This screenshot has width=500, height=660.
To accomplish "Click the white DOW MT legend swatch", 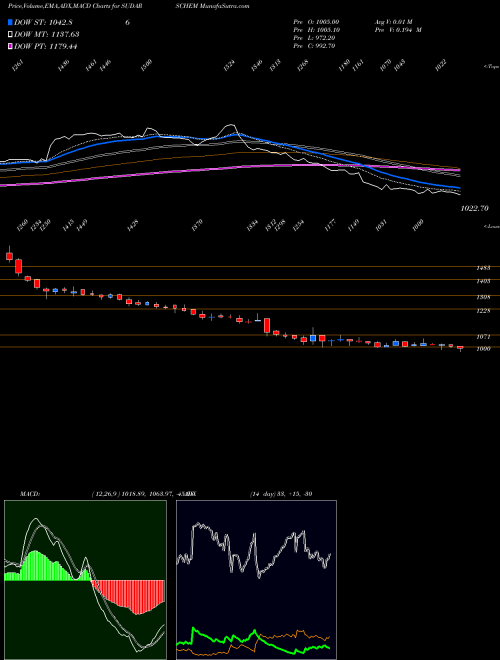I will point(10,35).
